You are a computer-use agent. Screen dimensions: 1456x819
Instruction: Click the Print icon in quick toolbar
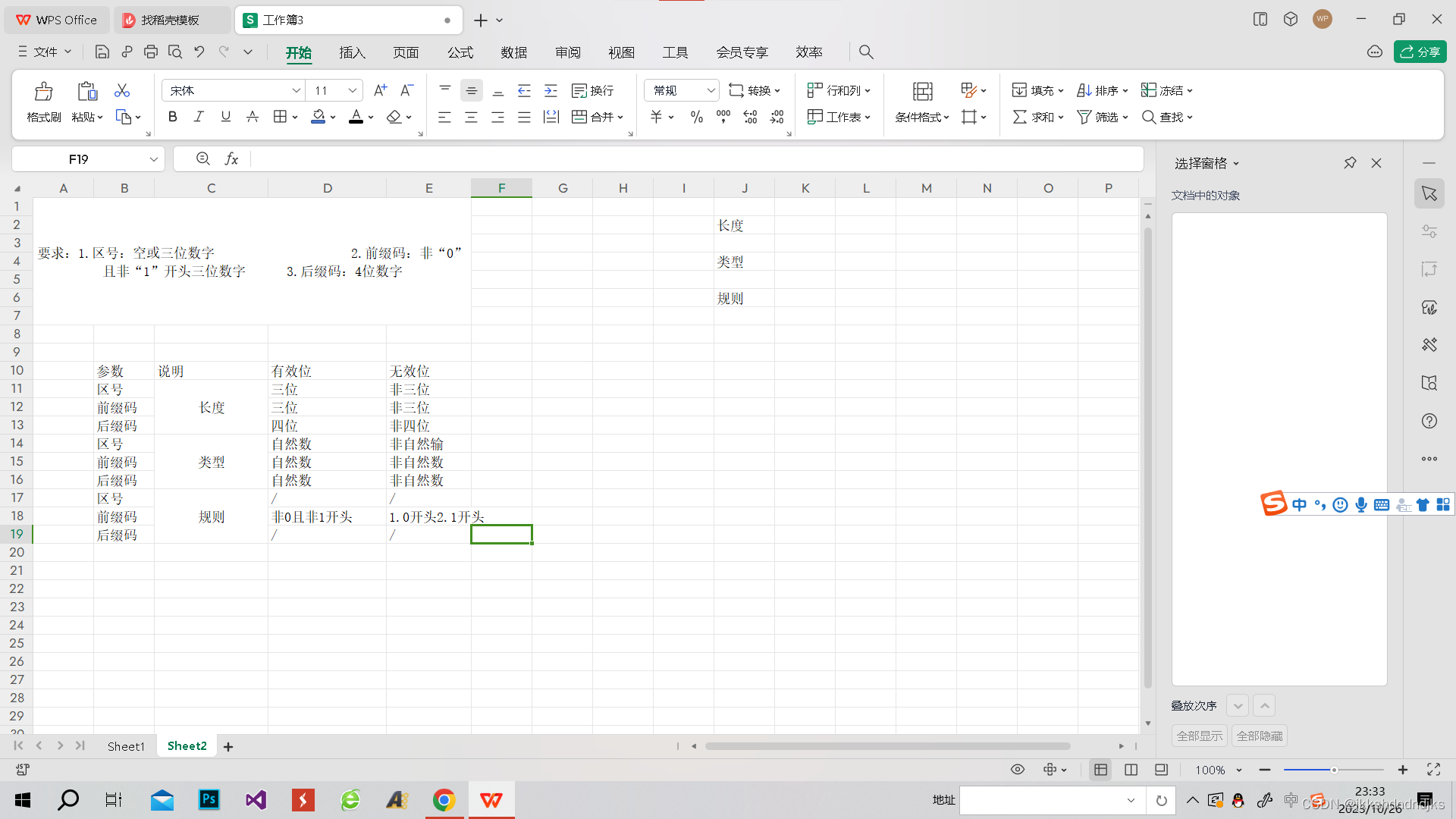pyautogui.click(x=151, y=52)
